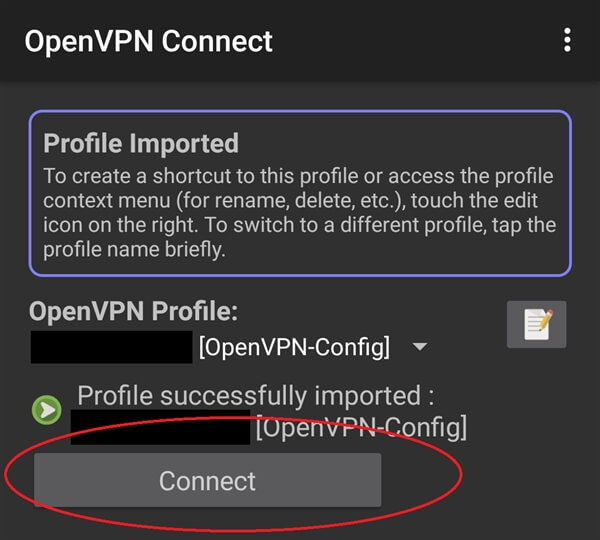Click the "OpenVPN Connect" app title

pos(148,41)
